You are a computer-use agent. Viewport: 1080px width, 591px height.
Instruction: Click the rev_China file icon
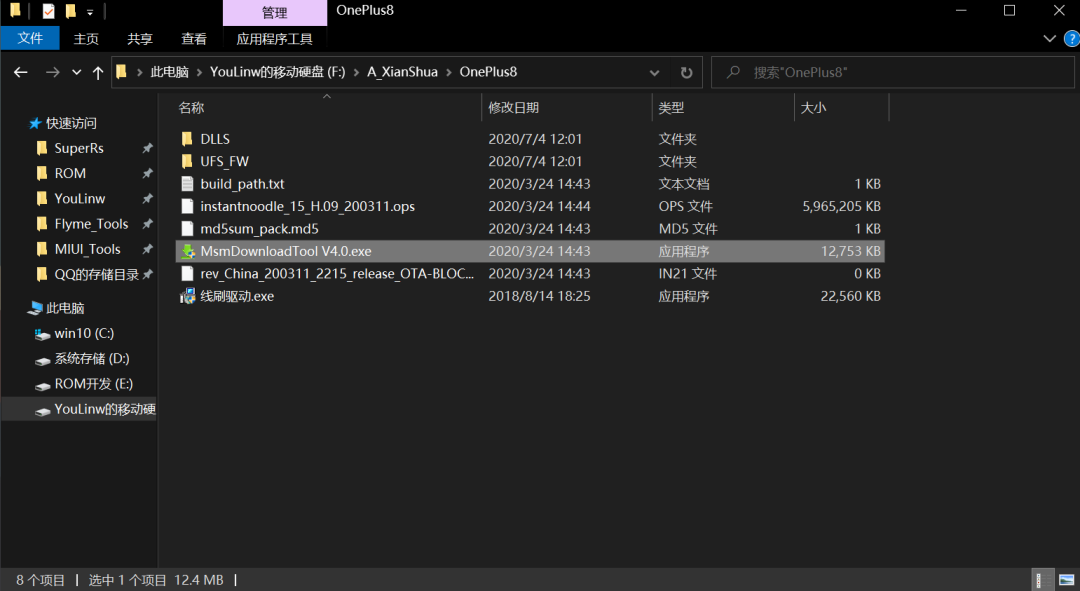click(x=187, y=273)
